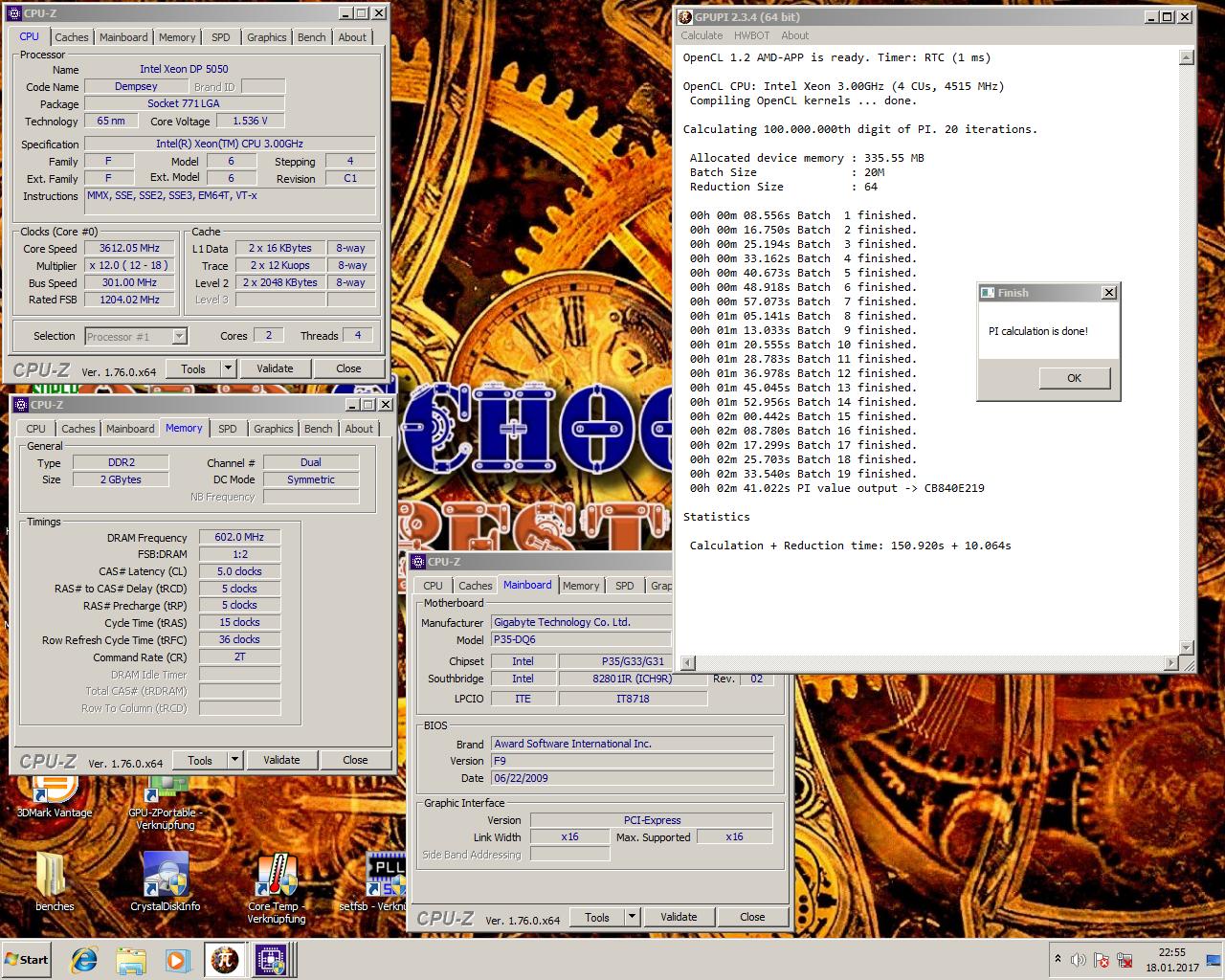Launch Windows Media Player from the taskbar

(177, 960)
